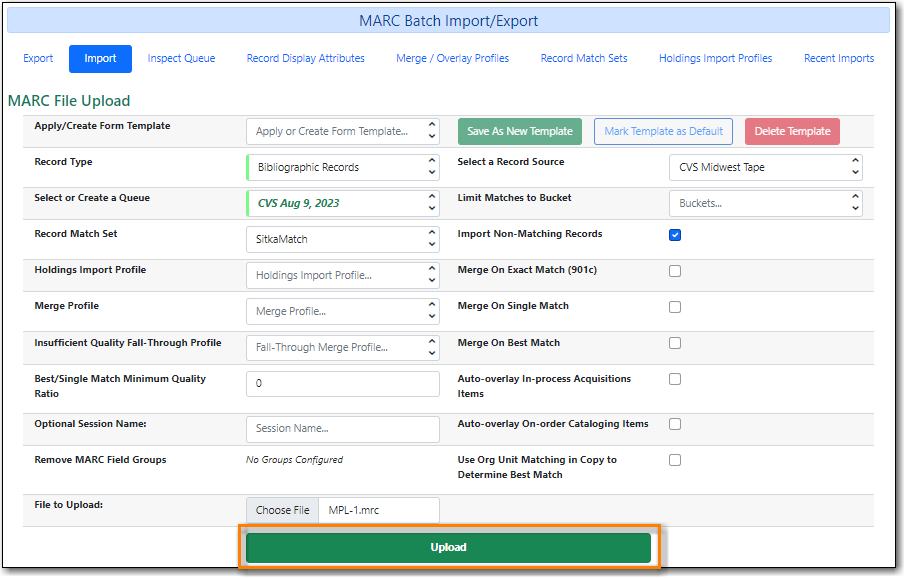Screen dimensions: 904x578
Task: Uncheck Import Non-Matching Records
Action: point(675,234)
